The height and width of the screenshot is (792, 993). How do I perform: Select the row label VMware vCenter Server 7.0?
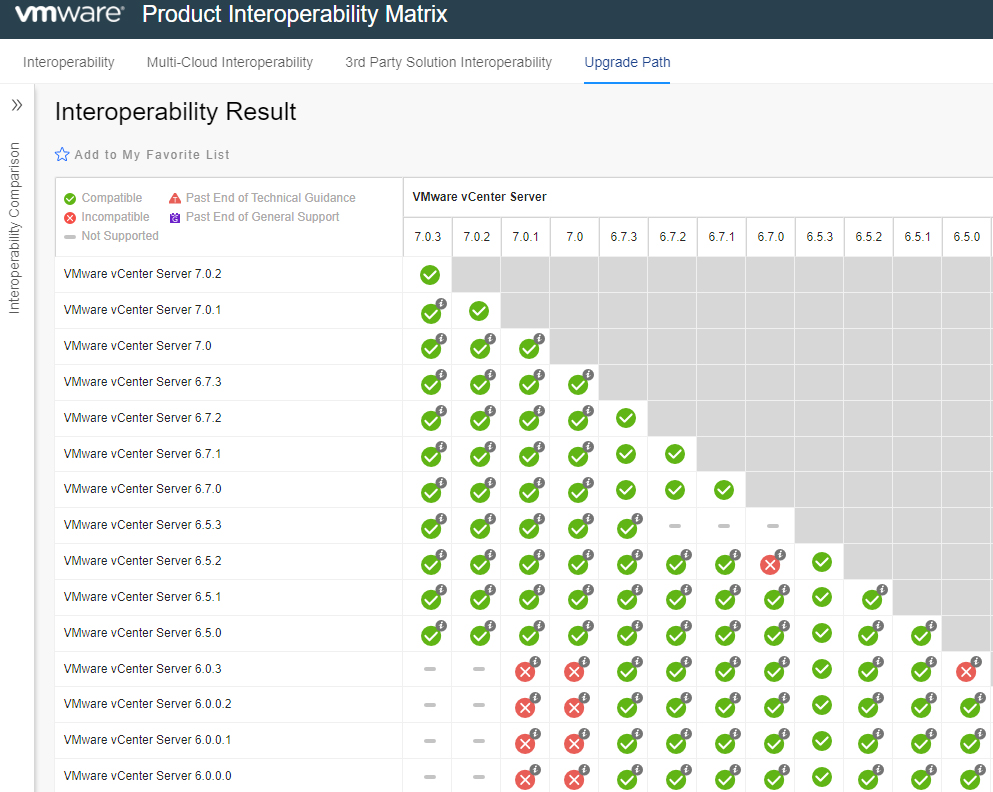[137, 346]
